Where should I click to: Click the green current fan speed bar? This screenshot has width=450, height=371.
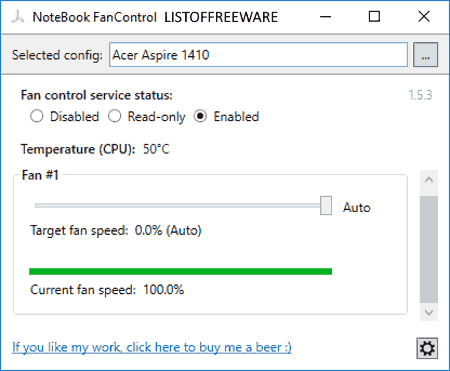tap(181, 271)
